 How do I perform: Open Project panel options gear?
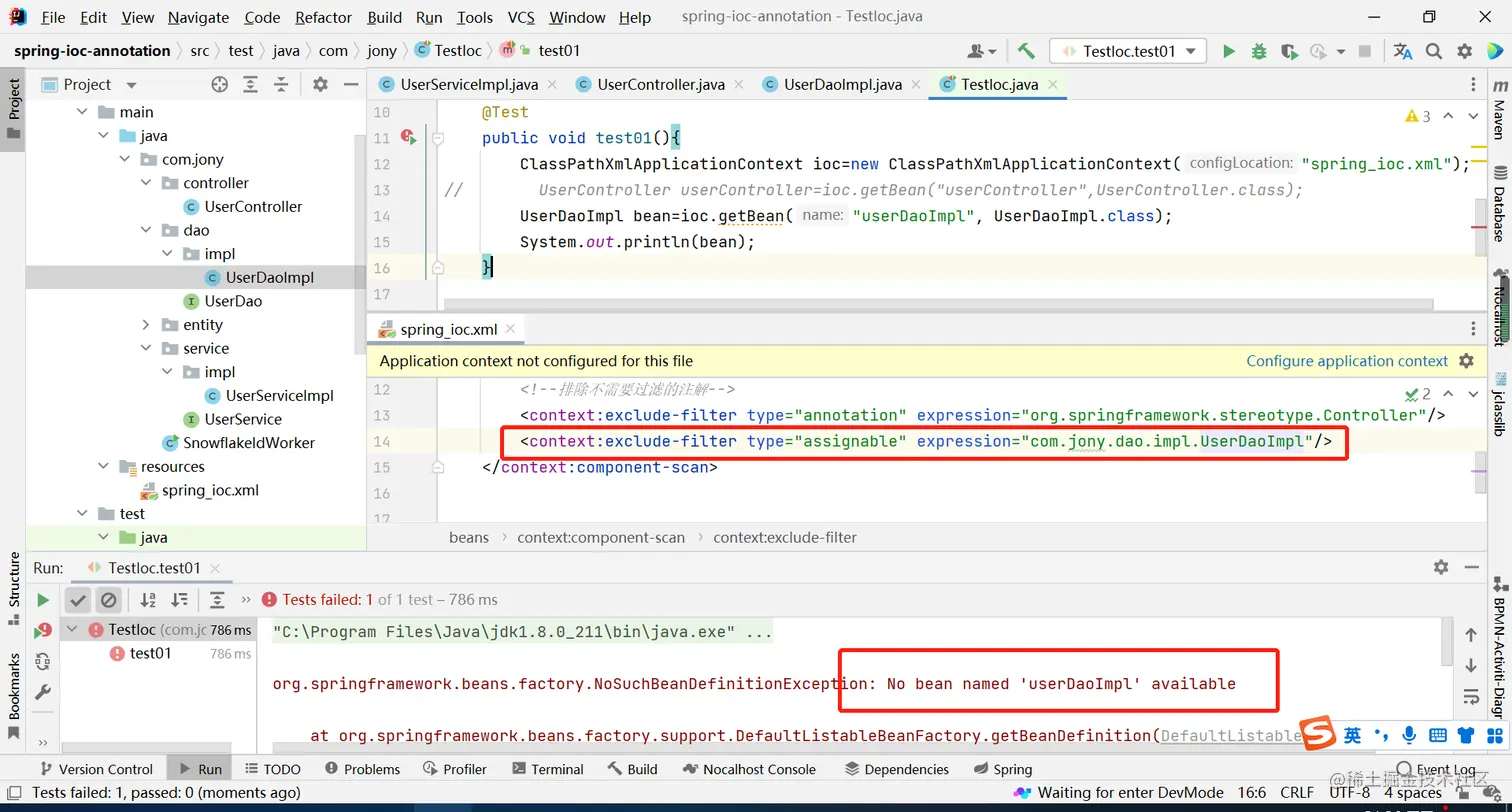click(320, 85)
